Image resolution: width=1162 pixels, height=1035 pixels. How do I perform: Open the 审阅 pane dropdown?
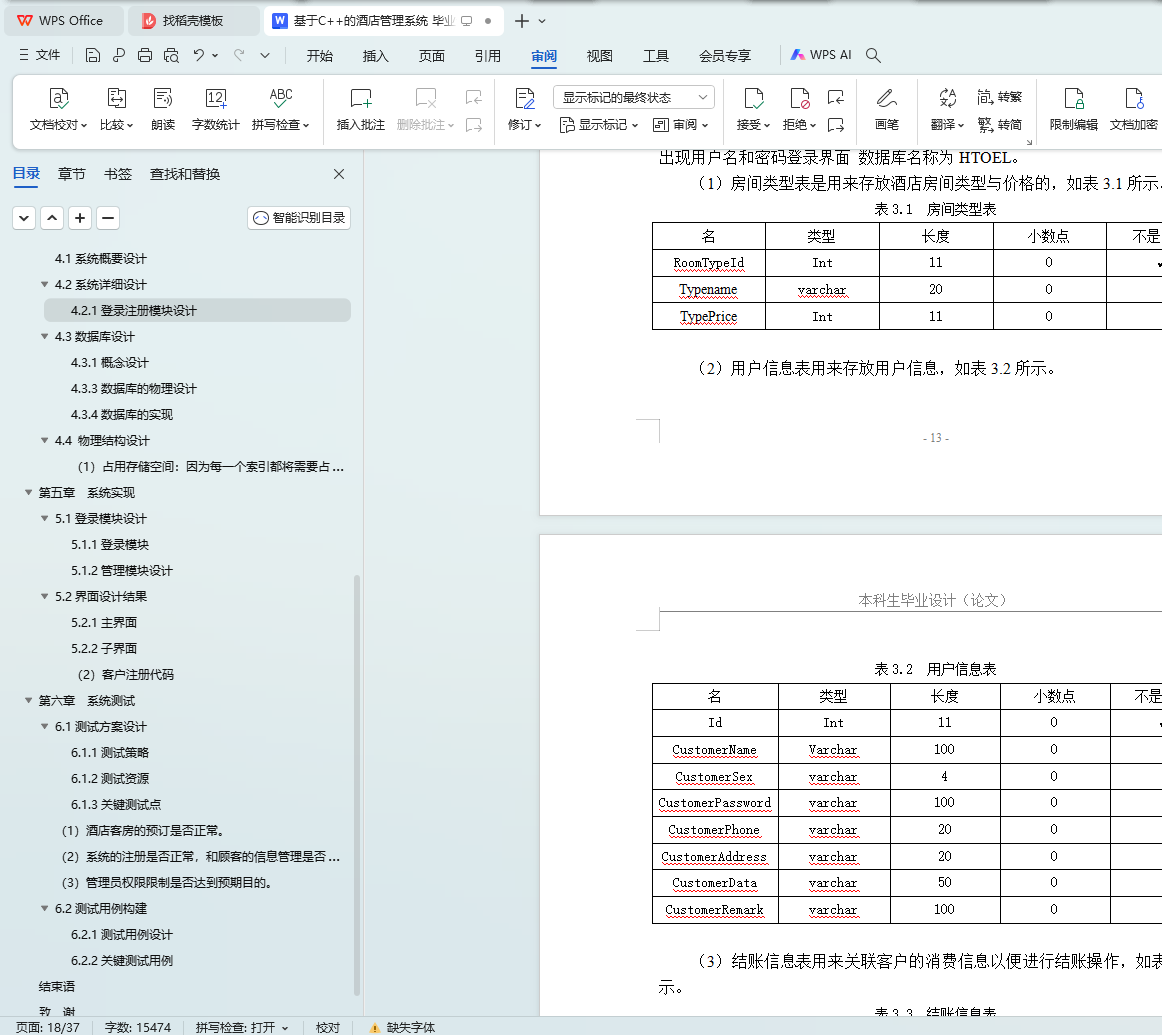pyautogui.click(x=681, y=124)
